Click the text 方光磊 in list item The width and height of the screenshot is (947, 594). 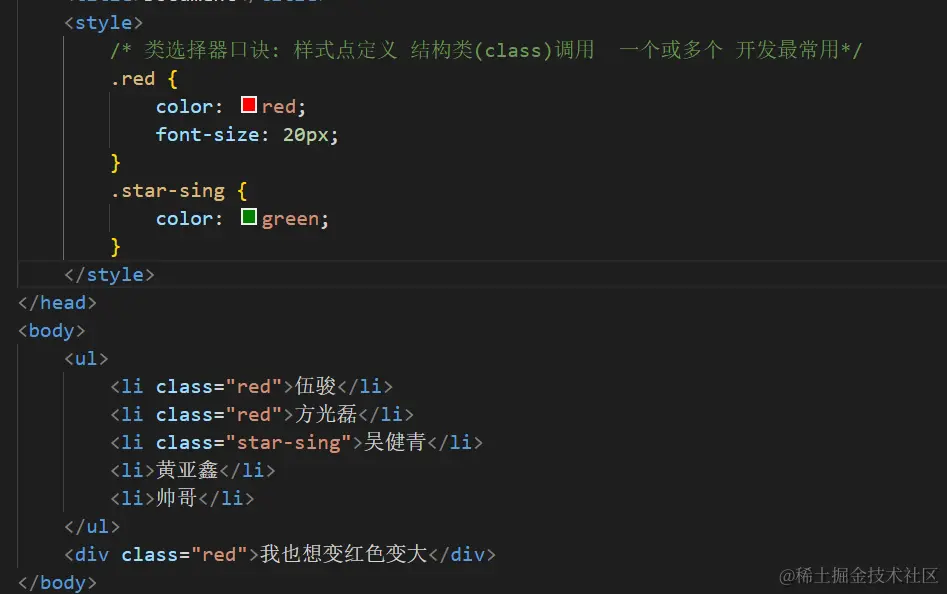(326, 414)
